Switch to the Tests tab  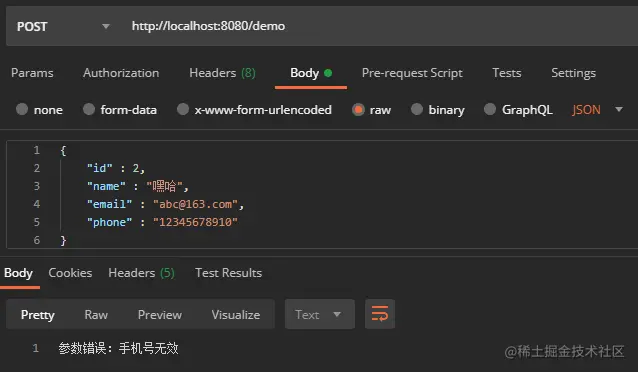[507, 73]
